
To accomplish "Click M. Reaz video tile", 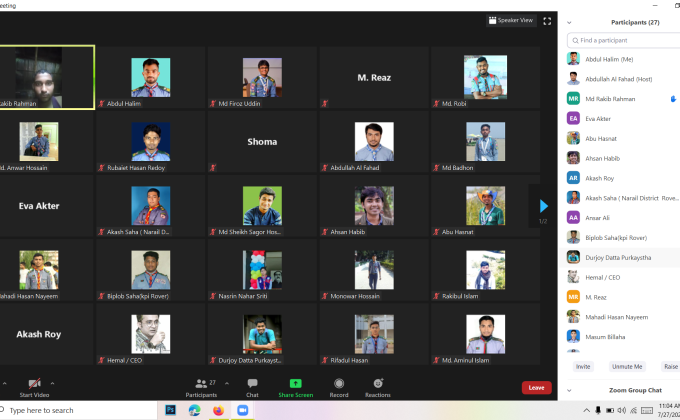I will pyautogui.click(x=374, y=77).
